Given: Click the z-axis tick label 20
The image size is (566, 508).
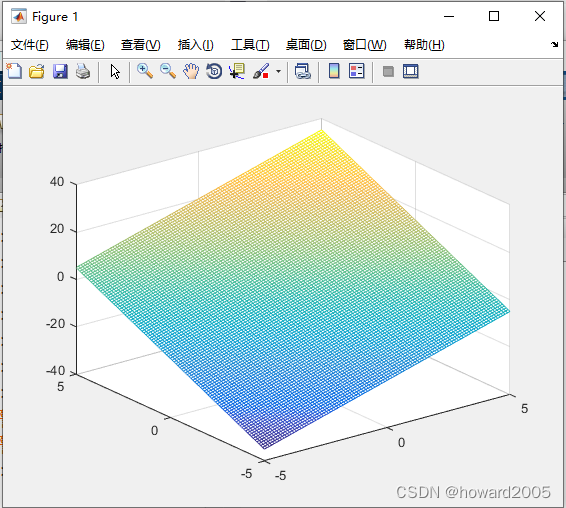Looking at the screenshot, I should pyautogui.click(x=57, y=229).
